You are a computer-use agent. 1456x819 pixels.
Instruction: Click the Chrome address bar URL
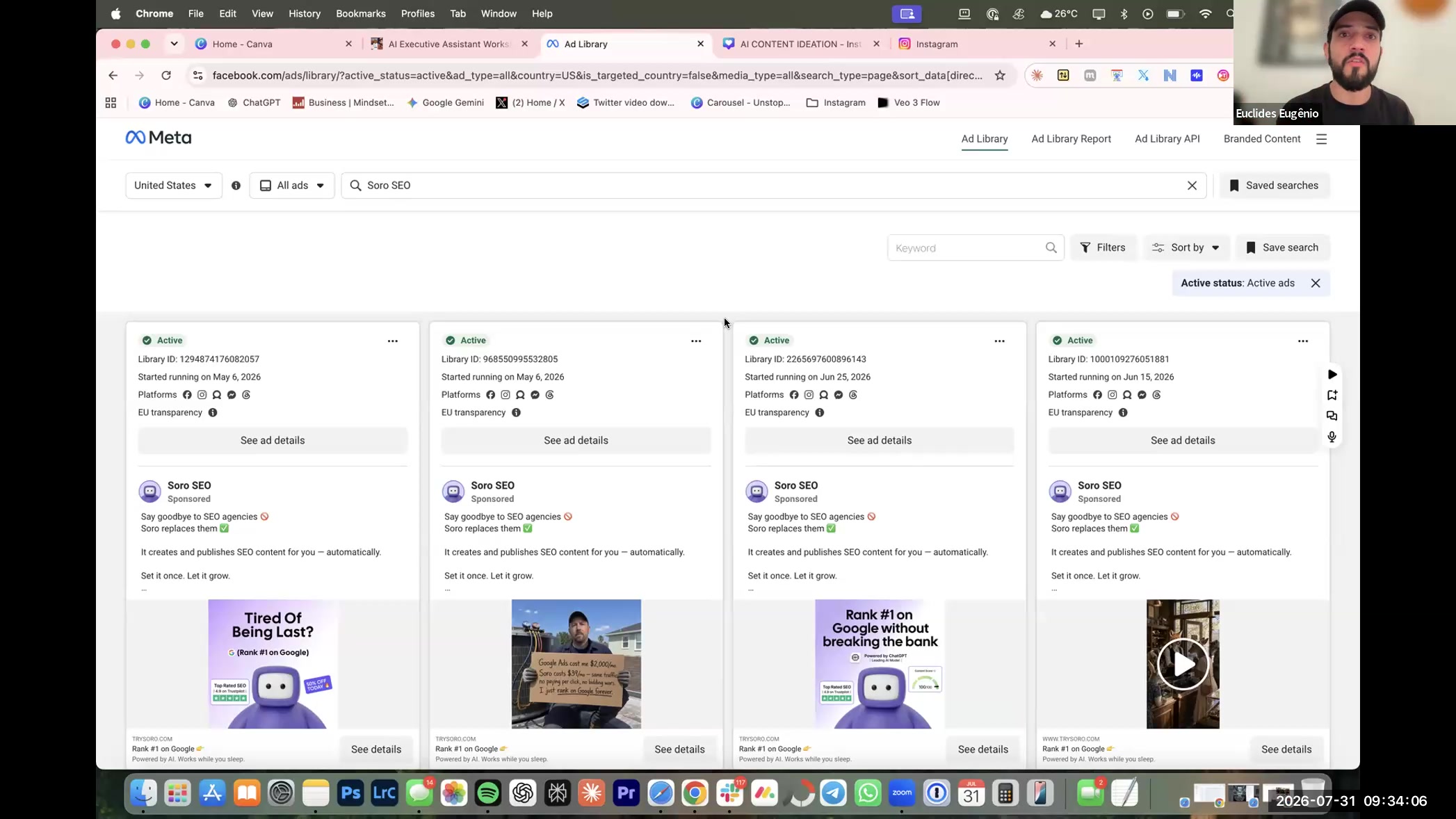pos(598,75)
